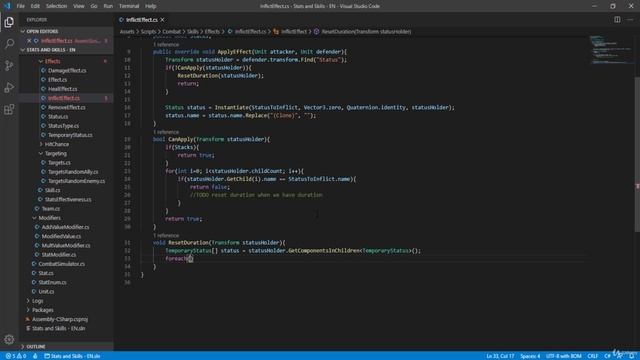
Task: Open CombatSimulator.cs file
Action: [62, 264]
